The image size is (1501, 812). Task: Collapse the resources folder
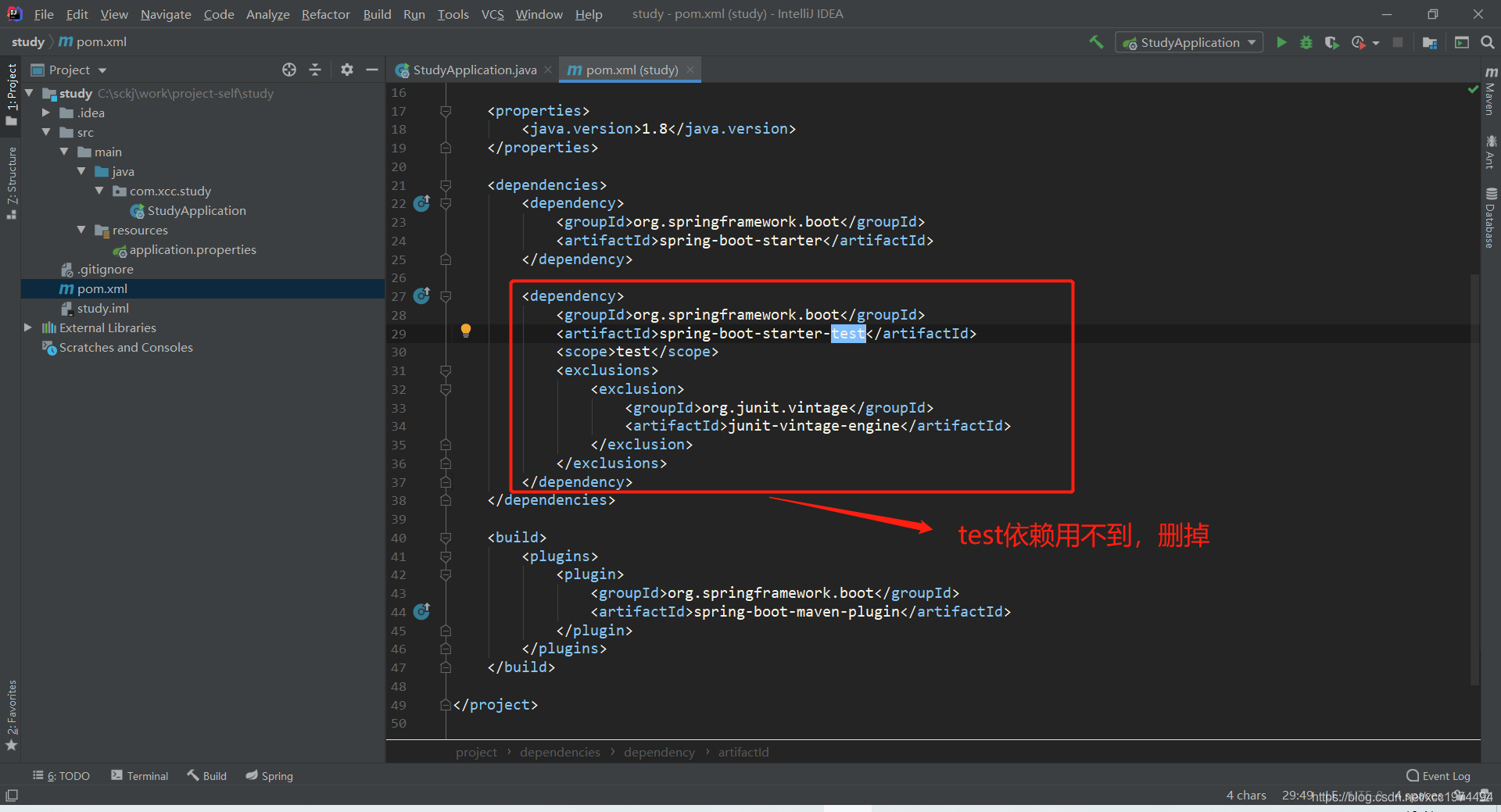(81, 230)
